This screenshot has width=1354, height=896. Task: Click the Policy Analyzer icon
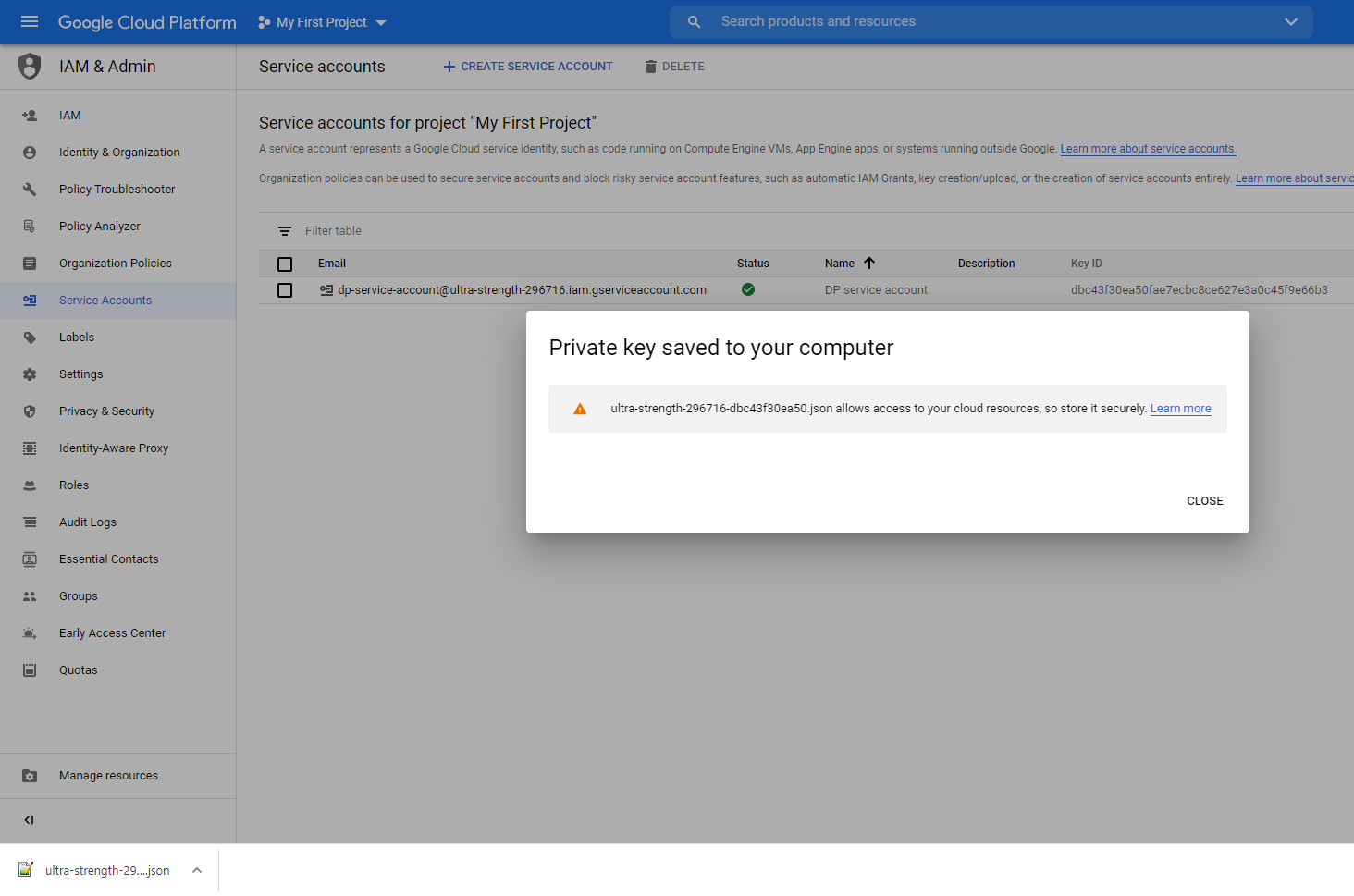(30, 227)
